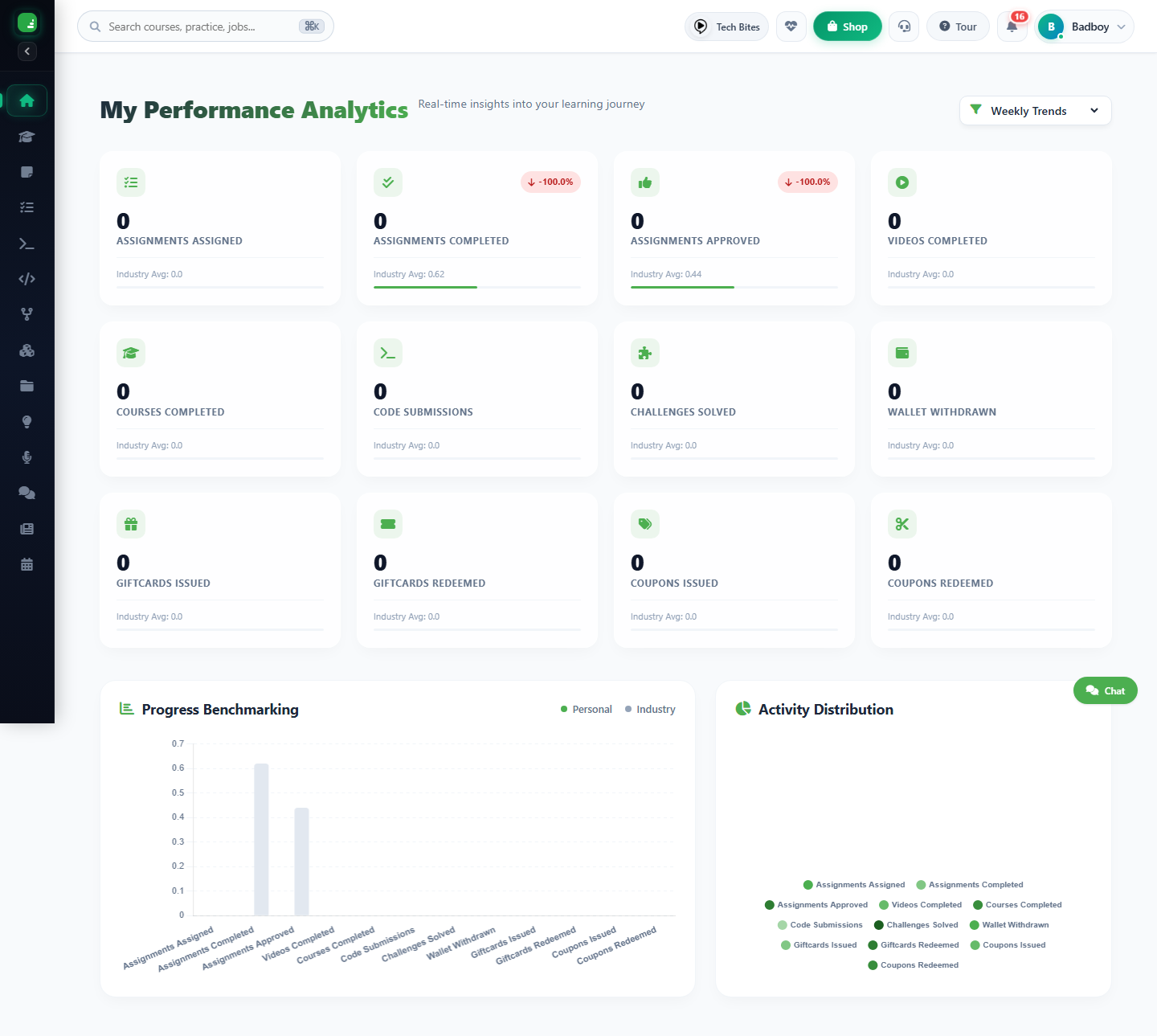Open notifications bell with 16 badge
The height and width of the screenshot is (1036, 1157).
(1012, 27)
